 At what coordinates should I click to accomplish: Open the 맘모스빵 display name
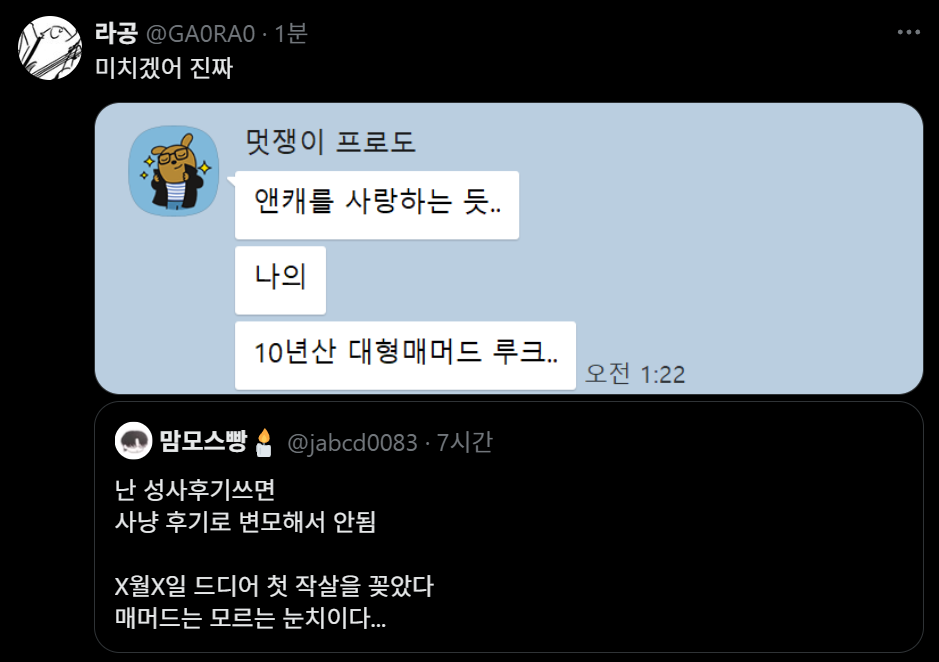203,442
